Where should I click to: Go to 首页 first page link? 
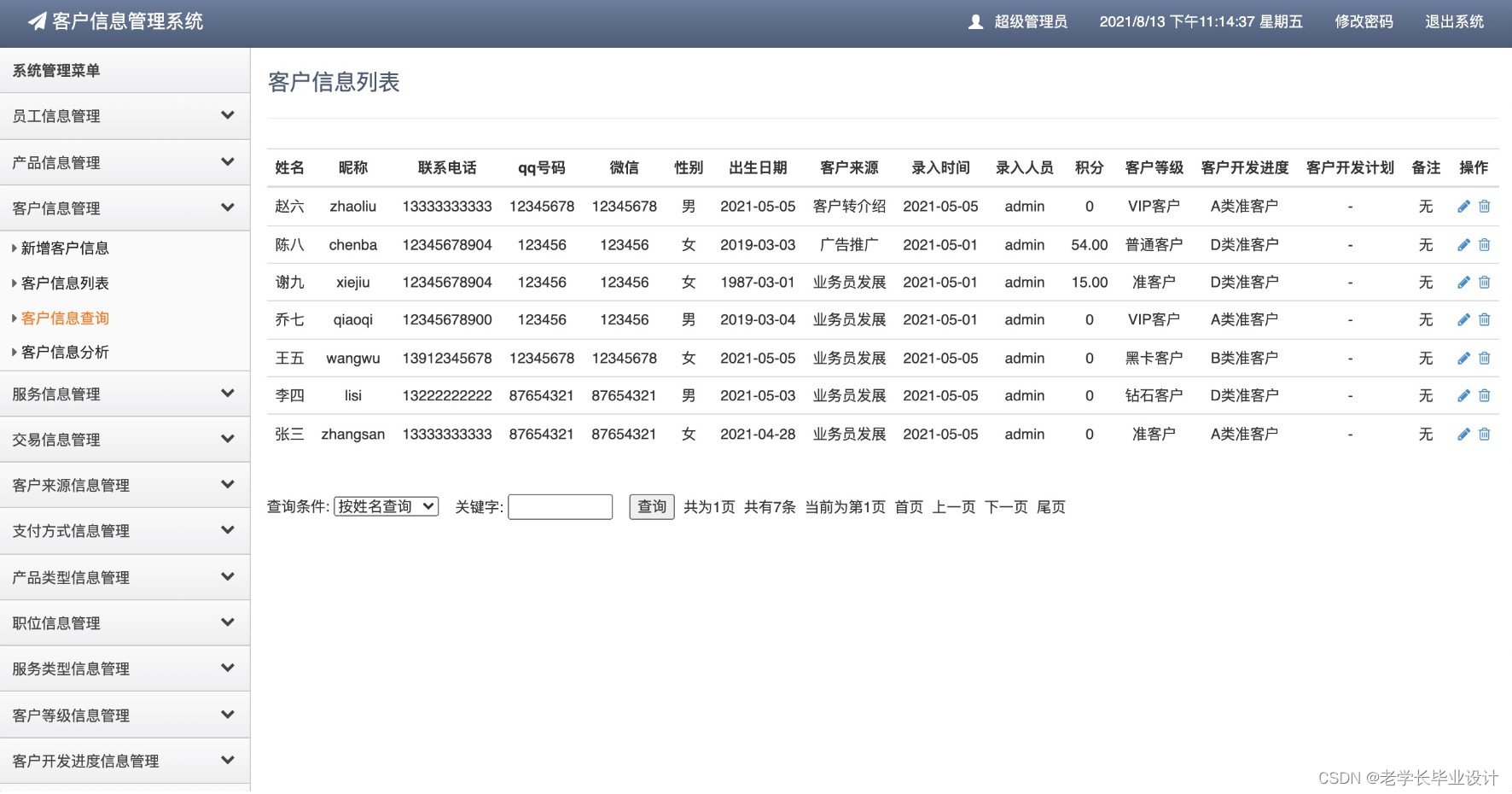click(x=909, y=507)
